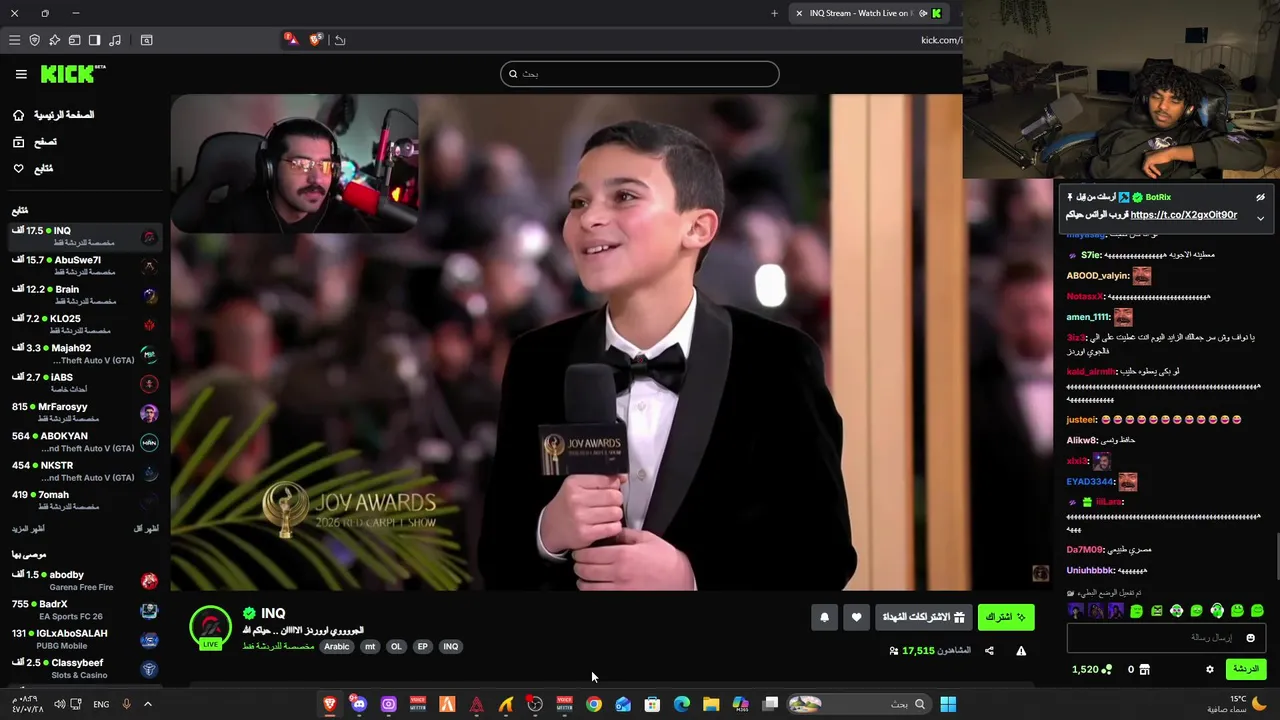
Task: Open the pinned BotRix link in chat
Action: click(1184, 215)
